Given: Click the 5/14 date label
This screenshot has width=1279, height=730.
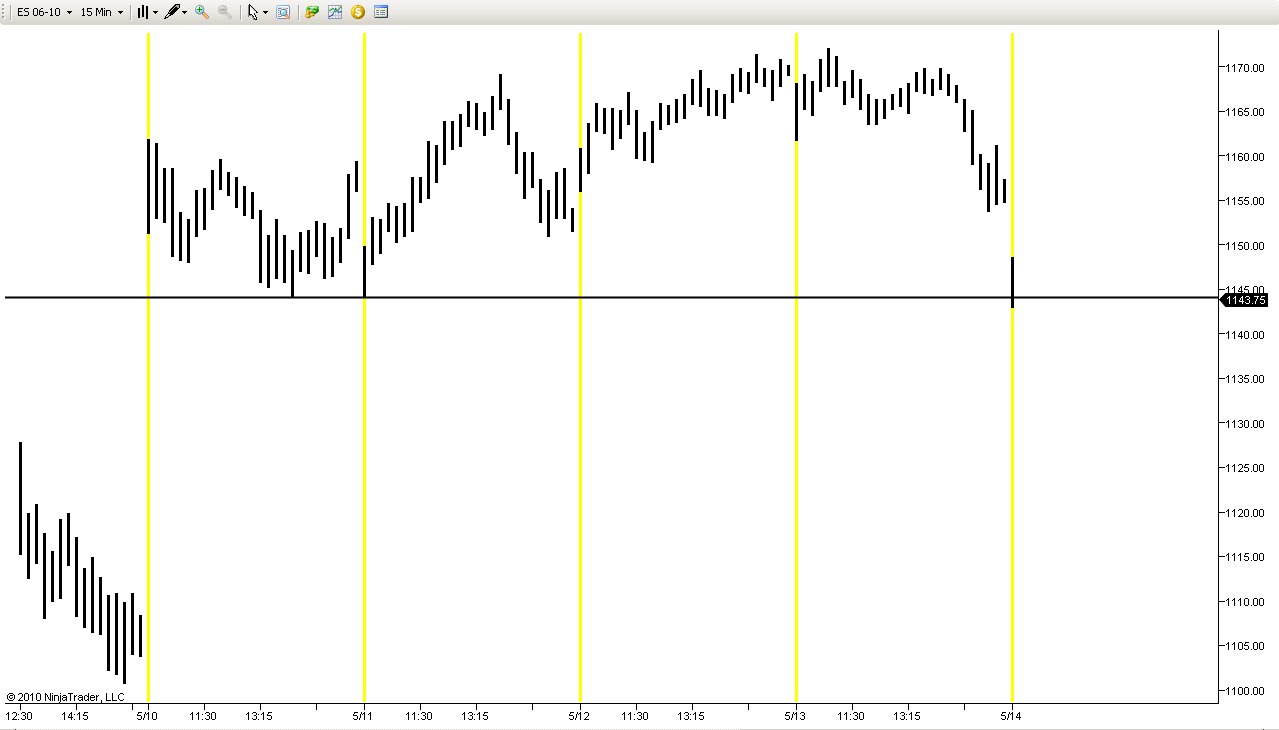Looking at the screenshot, I should pos(1011,716).
